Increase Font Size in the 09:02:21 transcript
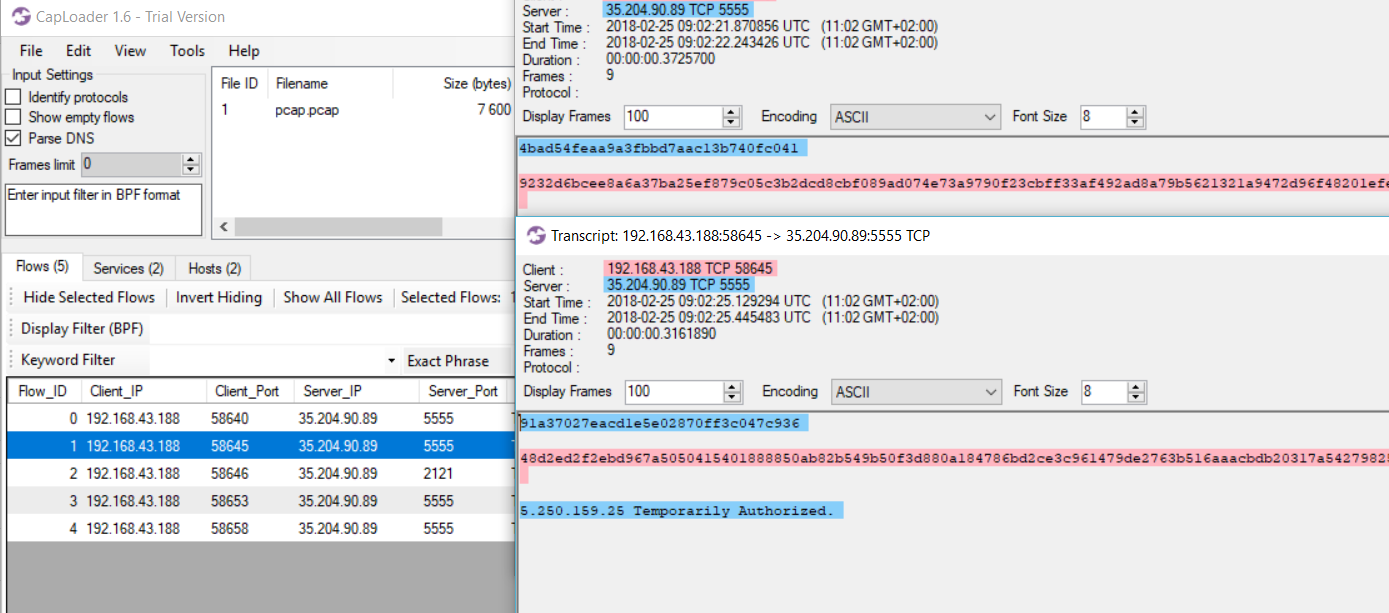Viewport: 1389px width, 613px height. point(1135,111)
